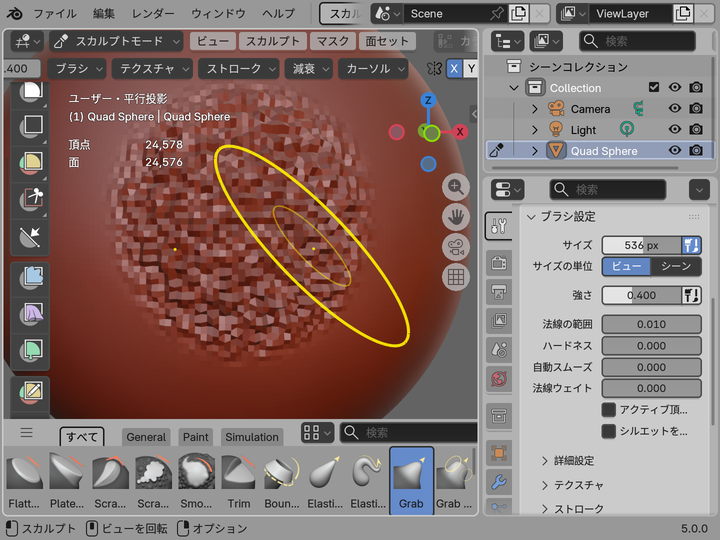Screen dimensions: 720x540
Task: Open ファイル menu
Action: (55, 14)
